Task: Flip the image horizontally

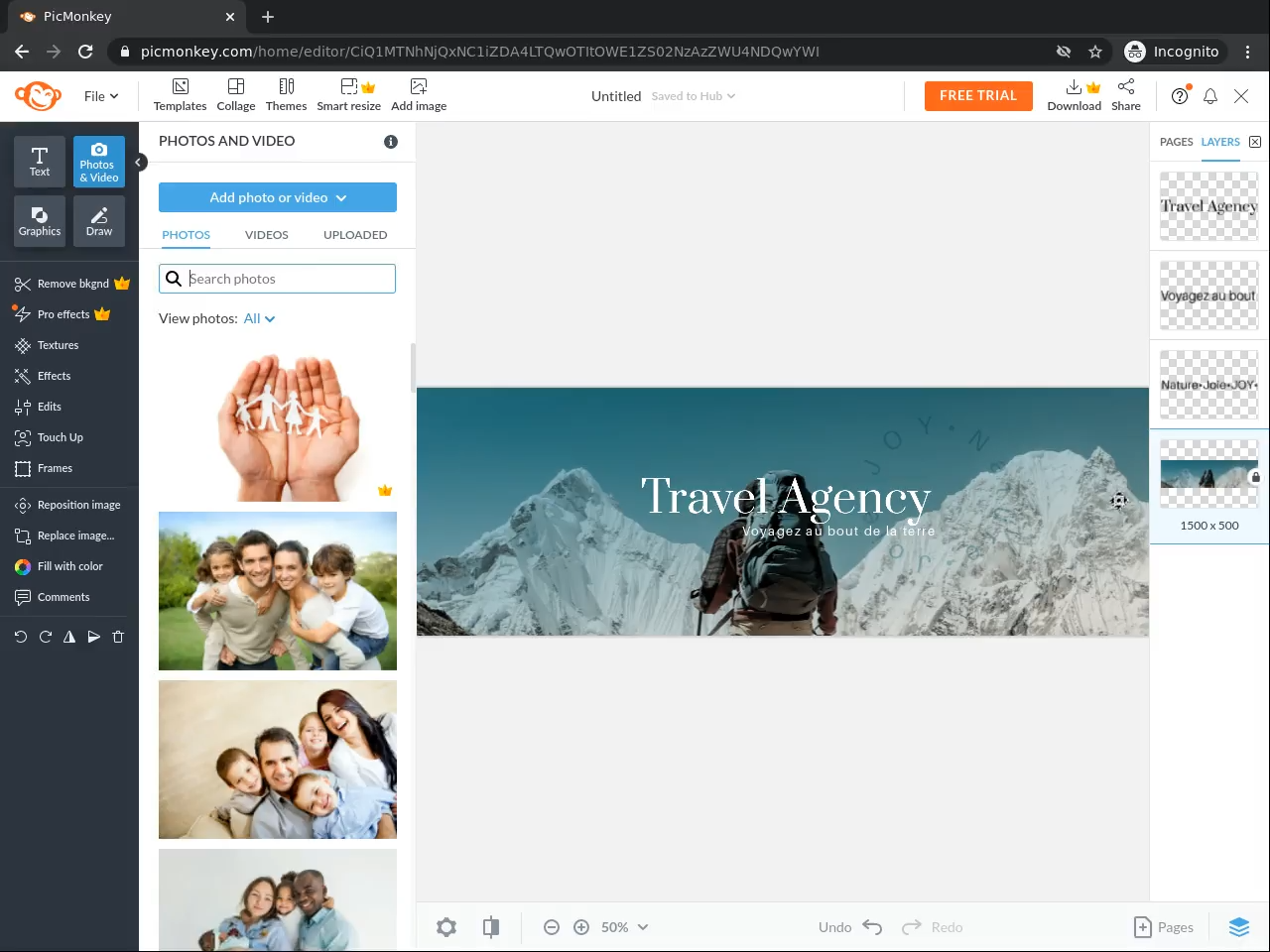Action: [69, 637]
